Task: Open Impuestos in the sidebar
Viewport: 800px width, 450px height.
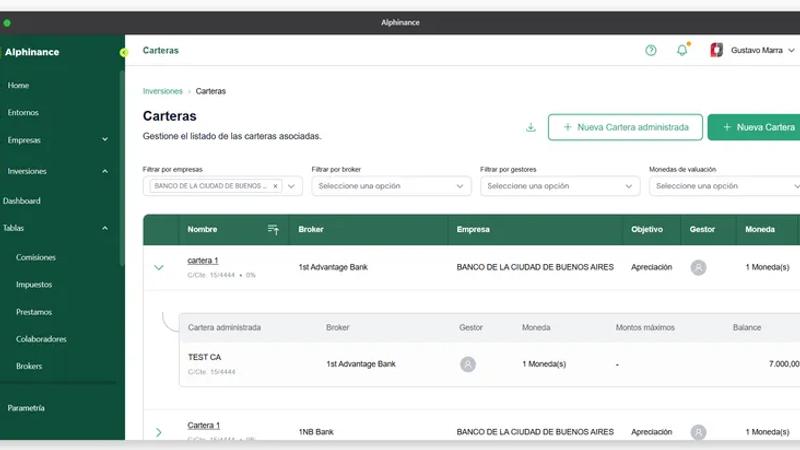Action: [34, 285]
